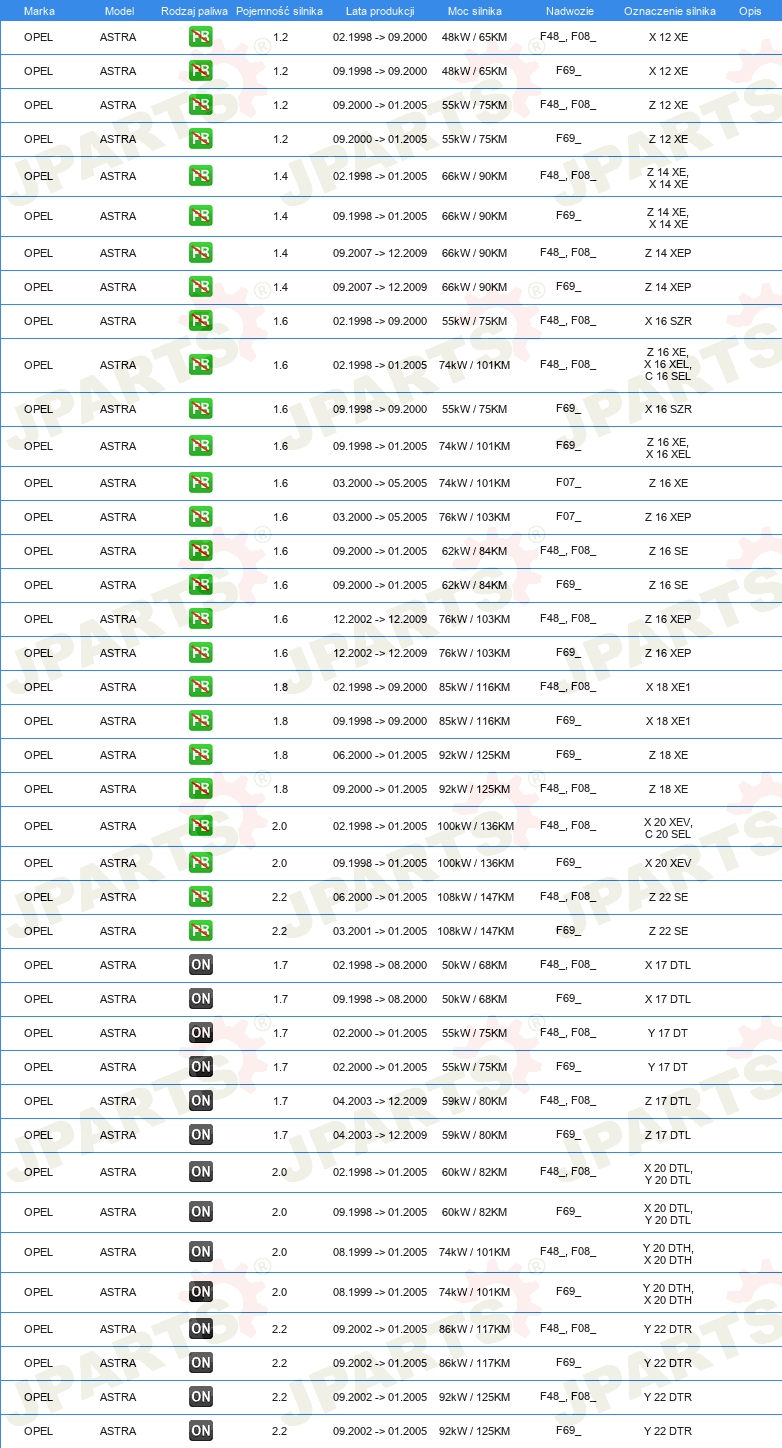Click the Lata produkcji column header

pos(380,11)
